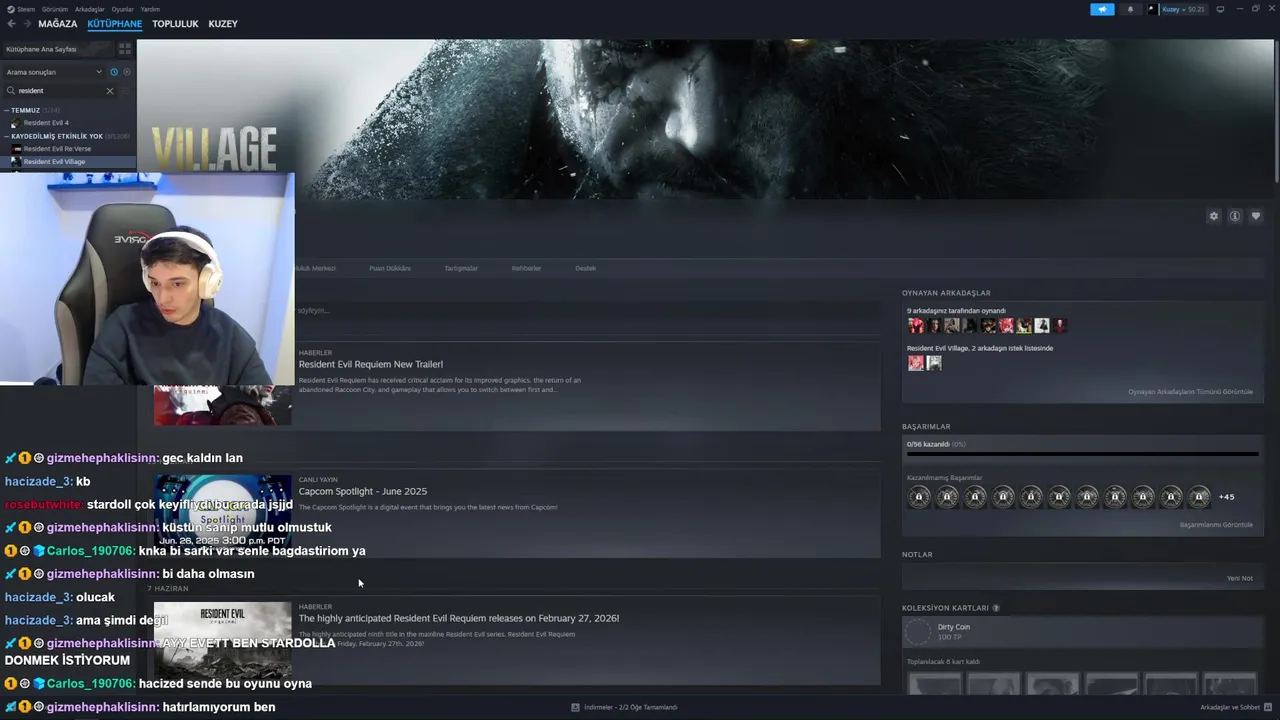Click the first collectible card thumbnail
This screenshot has width=1280, height=720.
pyautogui.click(x=934, y=685)
